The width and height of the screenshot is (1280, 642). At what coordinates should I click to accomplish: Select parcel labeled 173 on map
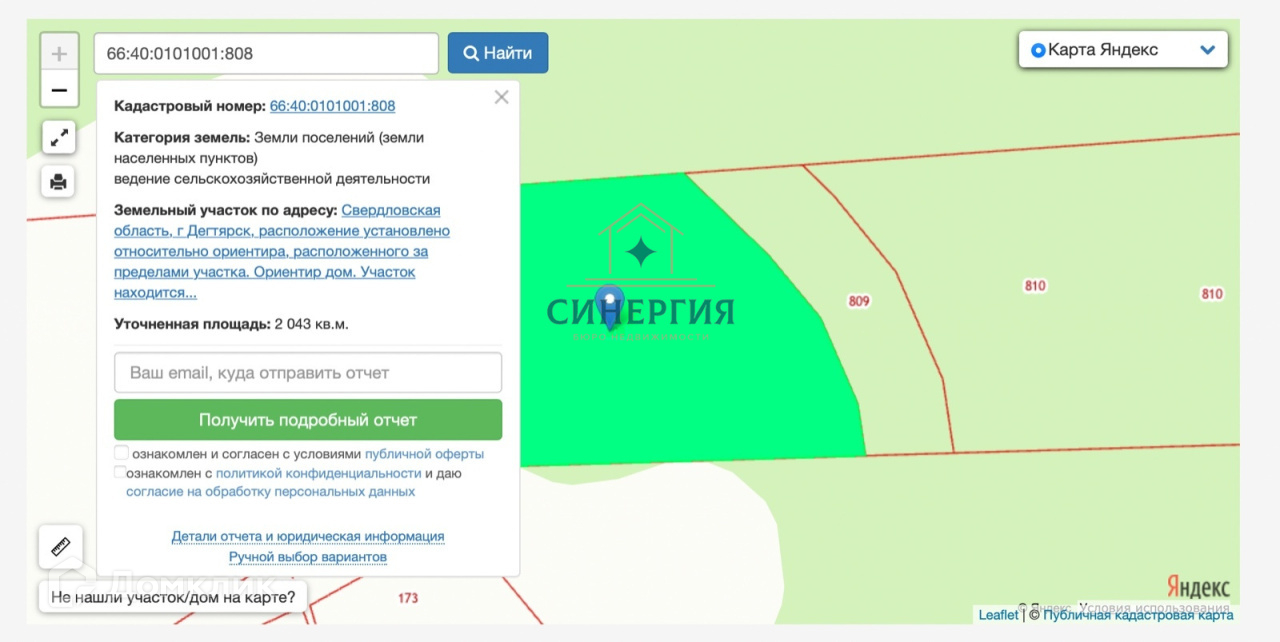coord(407,598)
